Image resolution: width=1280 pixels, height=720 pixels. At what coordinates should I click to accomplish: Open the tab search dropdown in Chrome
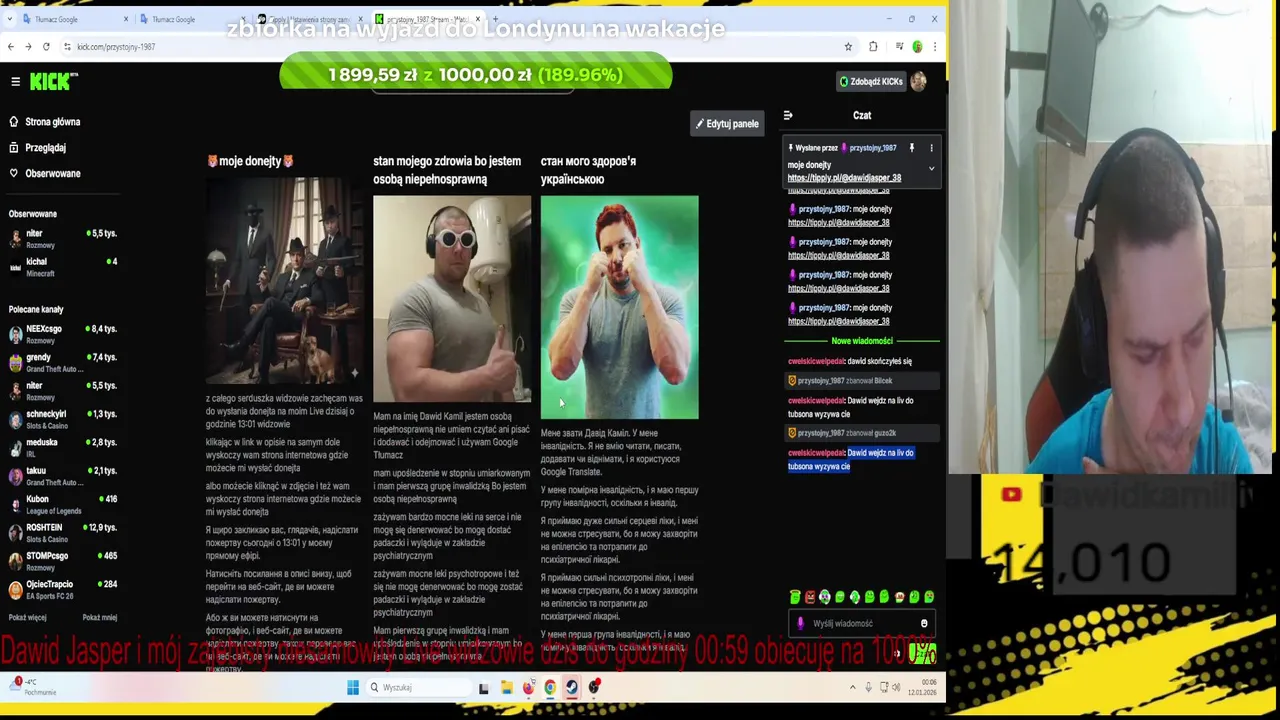11,19
